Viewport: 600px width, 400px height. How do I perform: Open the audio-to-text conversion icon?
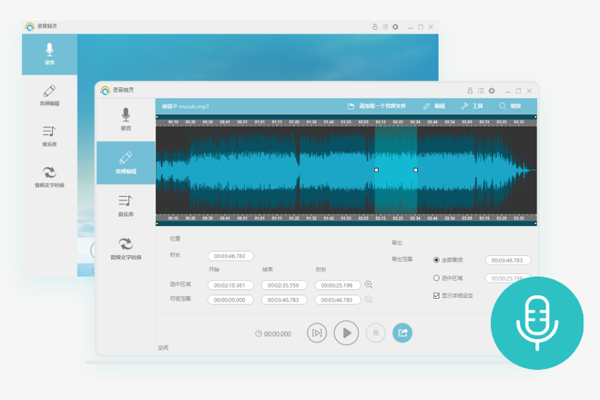tap(126, 247)
